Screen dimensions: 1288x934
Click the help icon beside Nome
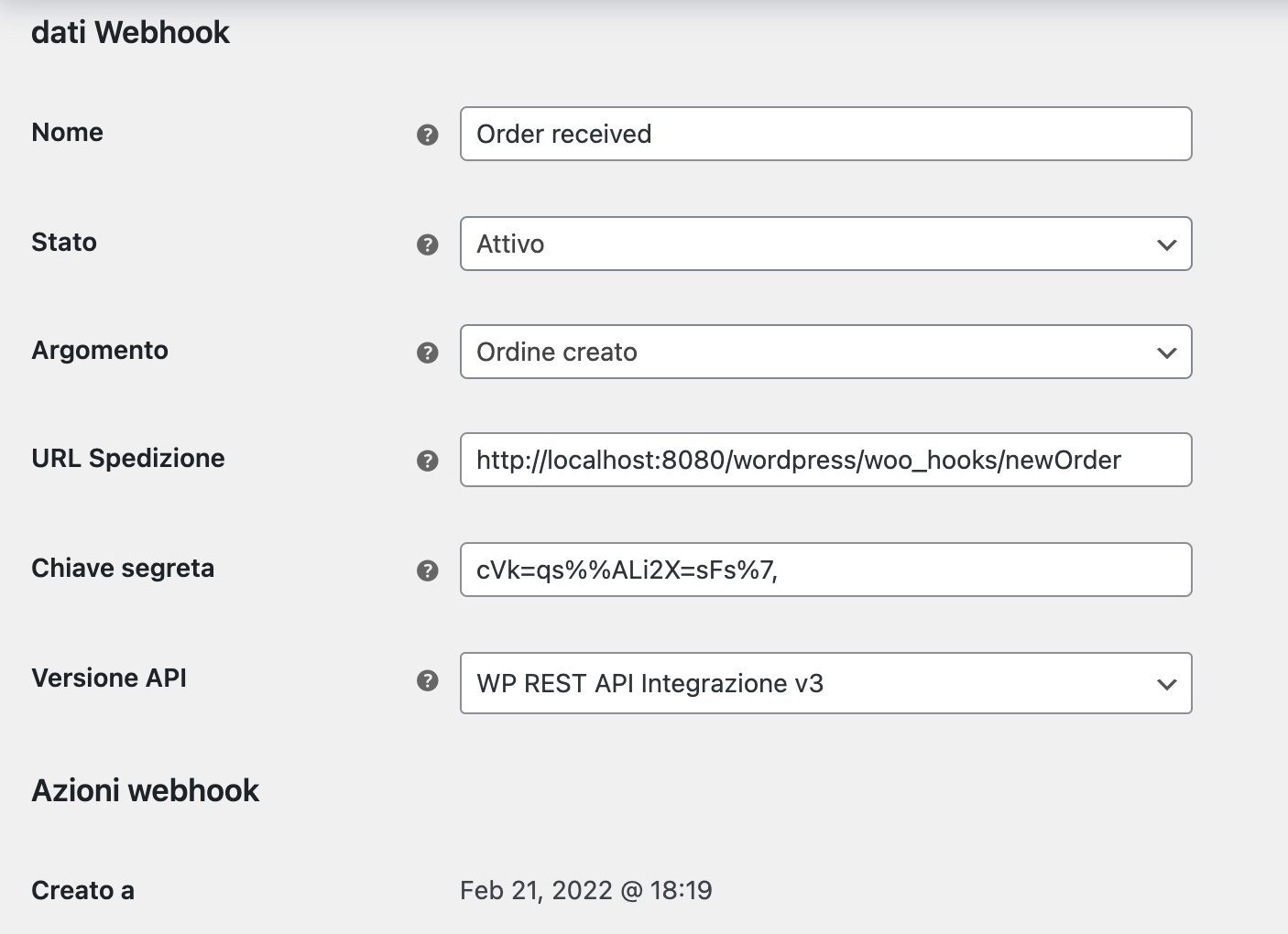427,135
